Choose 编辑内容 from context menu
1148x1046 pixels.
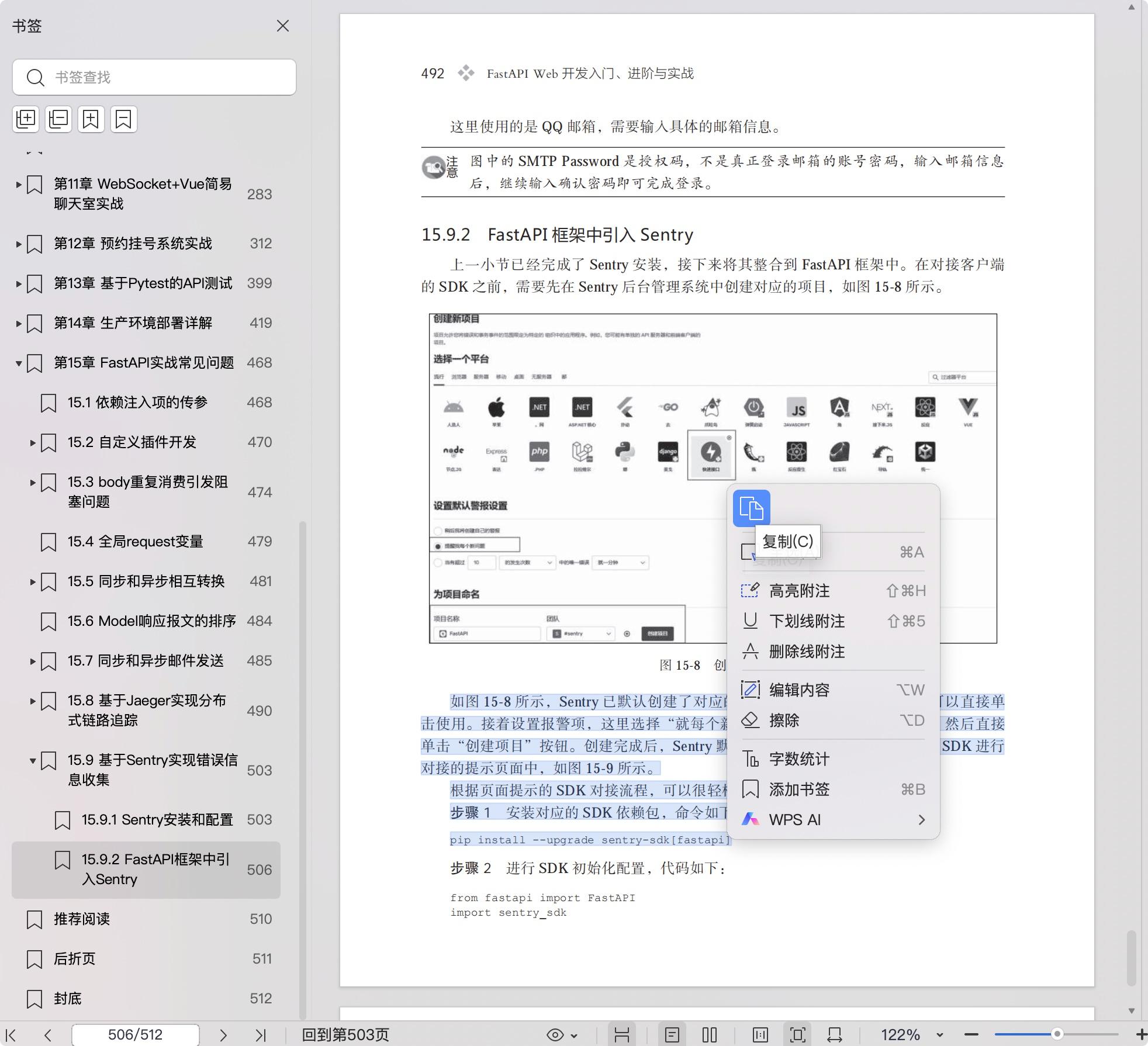(x=834, y=690)
